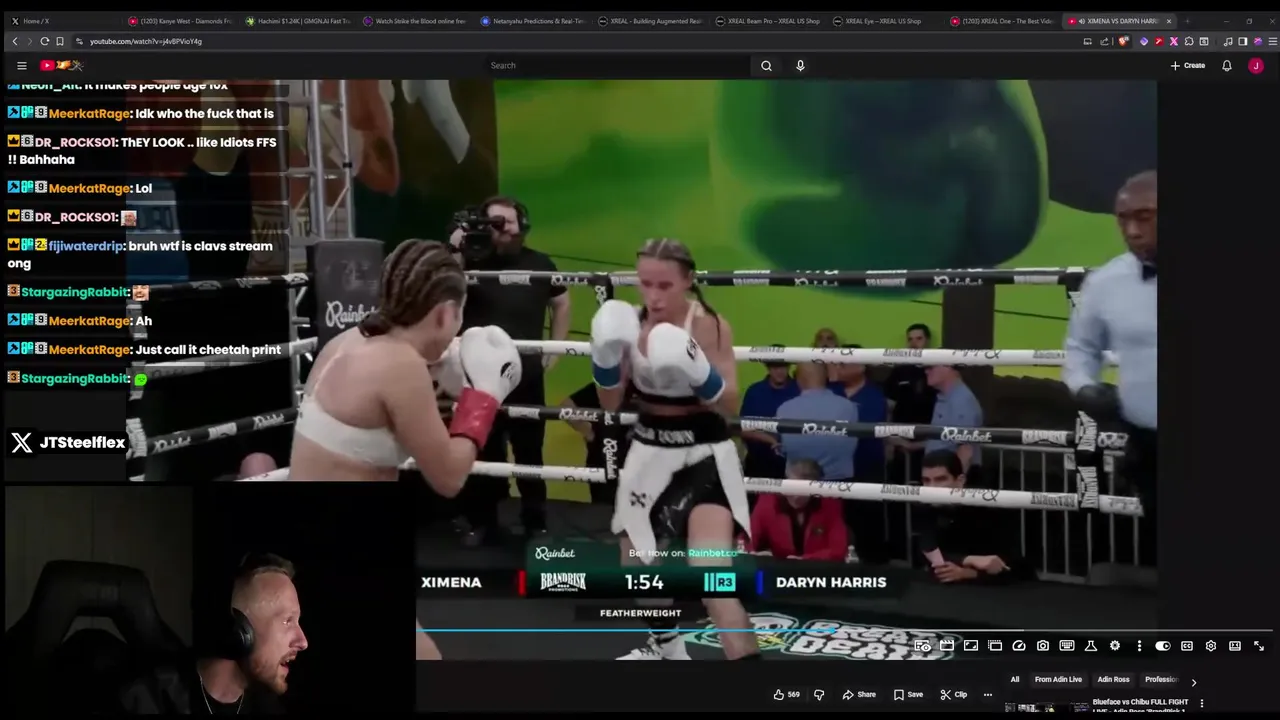1280x720 pixels.
Task: Click the Share button under the video
Action: pyautogui.click(x=859, y=694)
